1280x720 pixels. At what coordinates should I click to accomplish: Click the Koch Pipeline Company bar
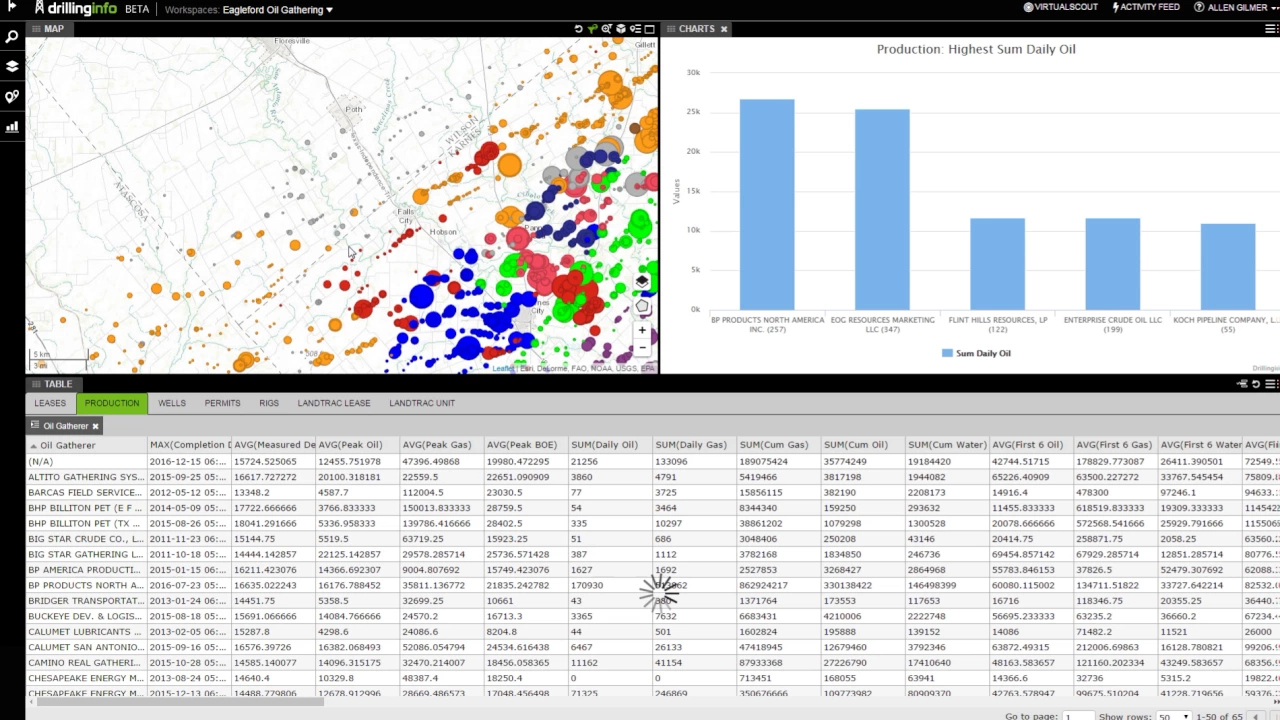click(1227, 267)
